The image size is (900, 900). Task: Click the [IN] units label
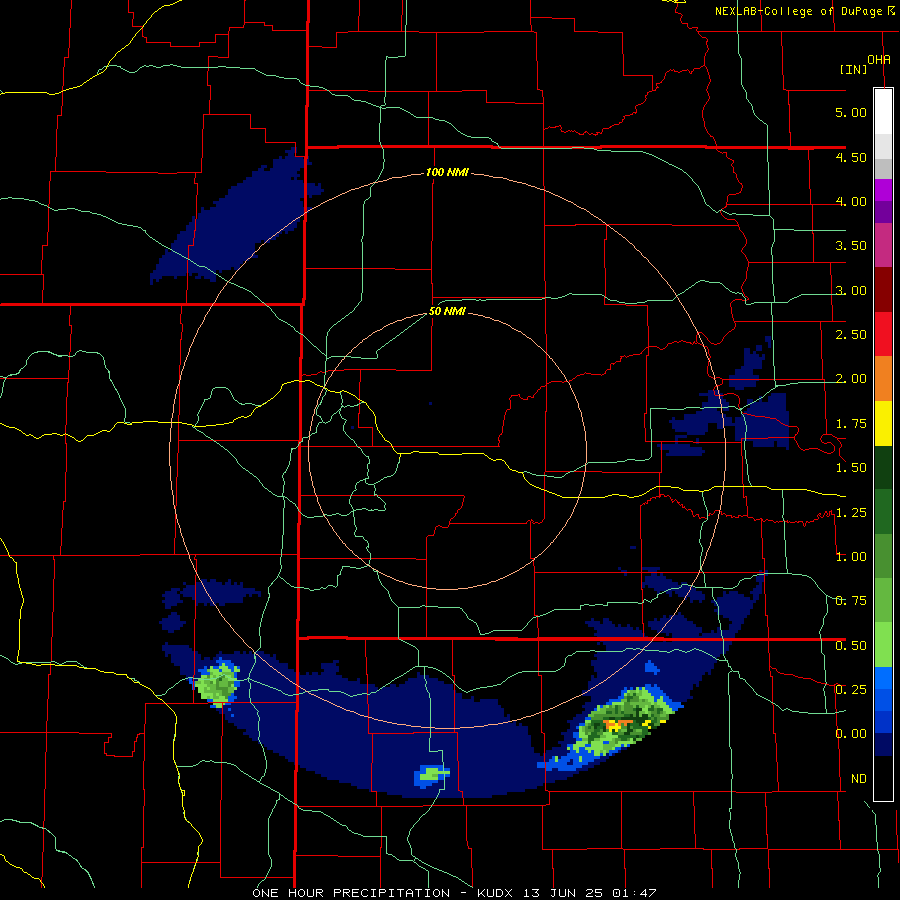click(853, 69)
